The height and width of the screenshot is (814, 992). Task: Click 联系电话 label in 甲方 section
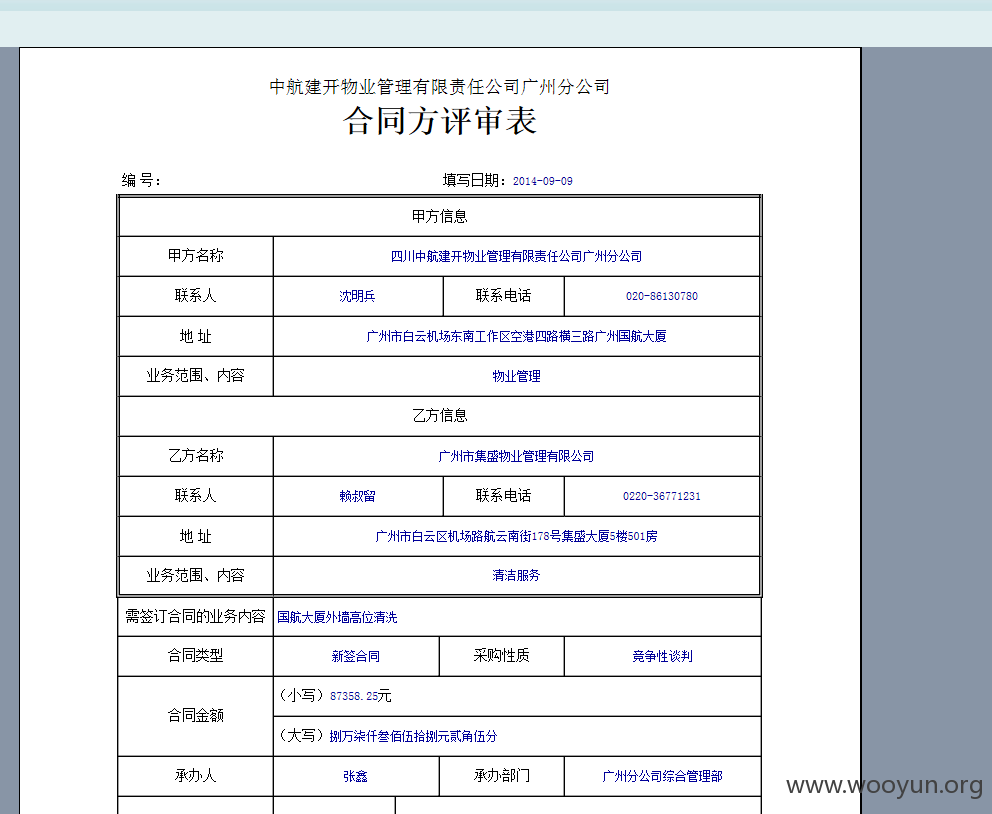pos(504,295)
